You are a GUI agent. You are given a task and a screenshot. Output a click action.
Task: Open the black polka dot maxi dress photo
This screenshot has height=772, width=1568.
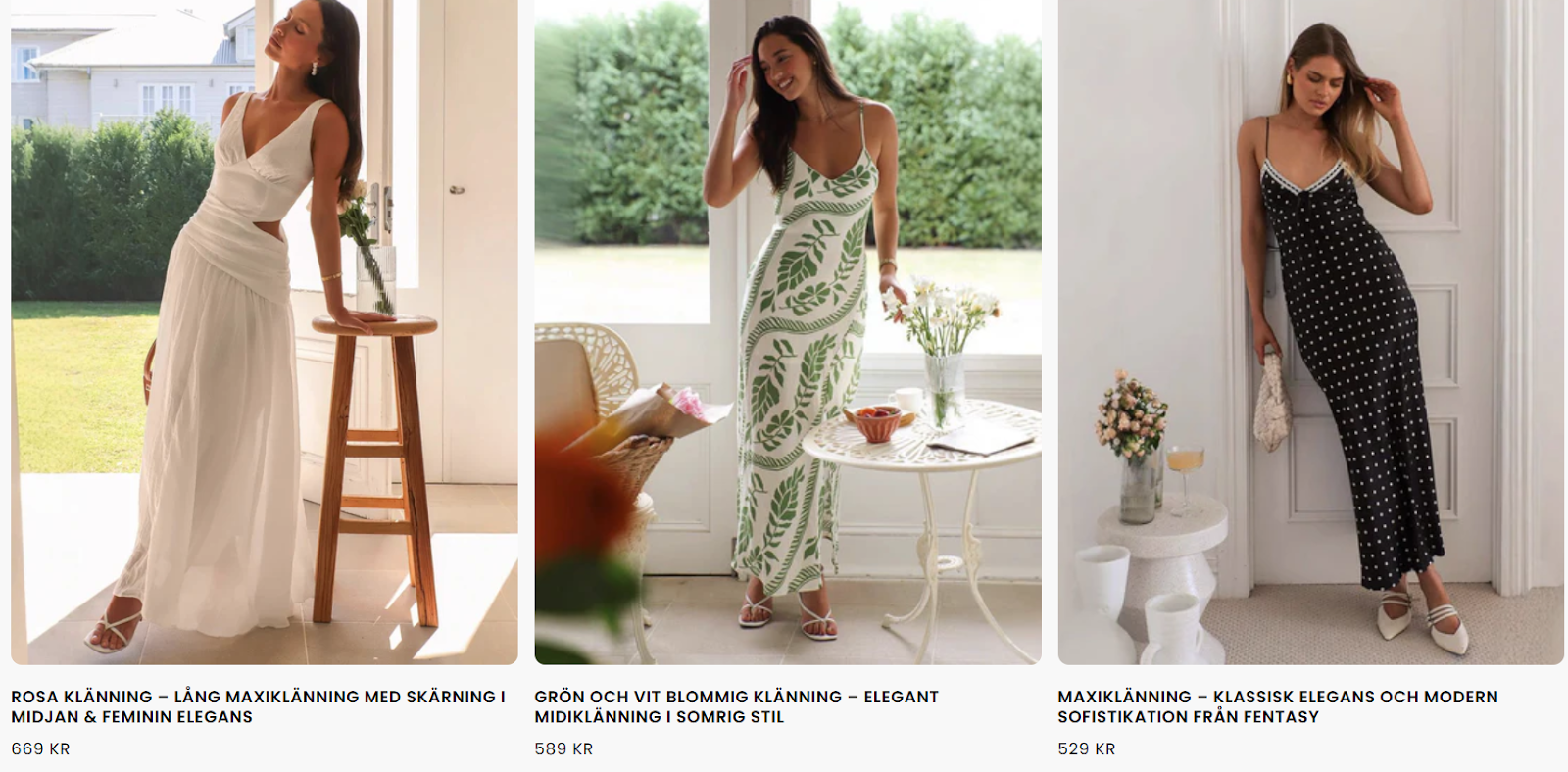click(1311, 331)
